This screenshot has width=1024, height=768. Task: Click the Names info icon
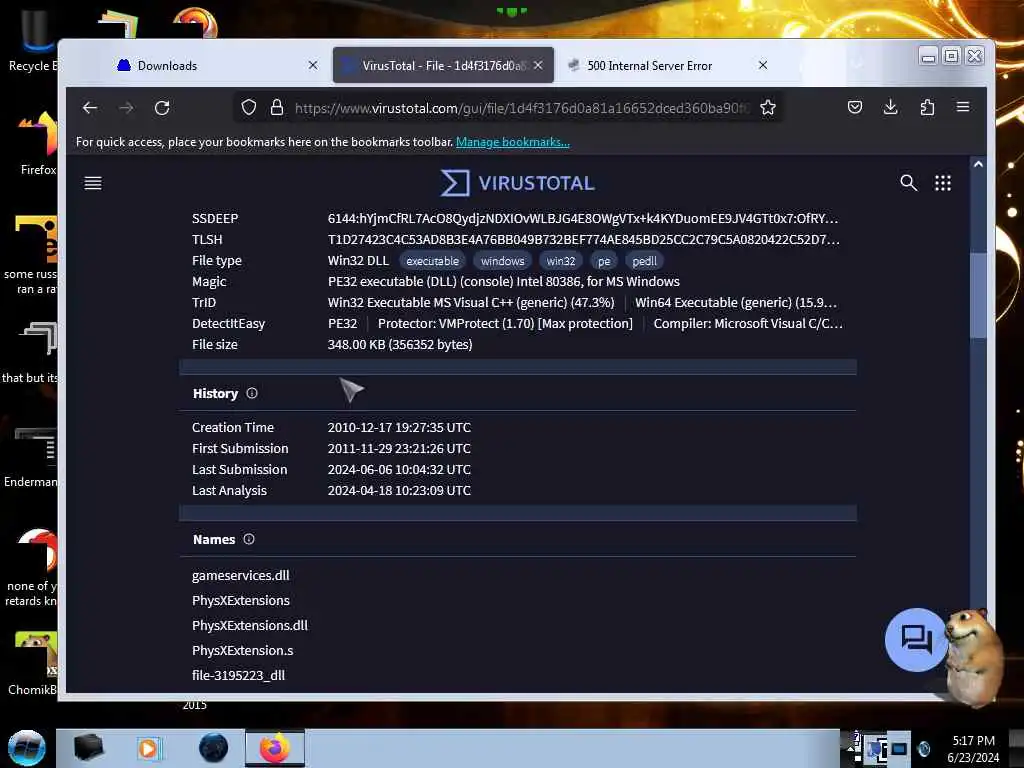(x=249, y=539)
